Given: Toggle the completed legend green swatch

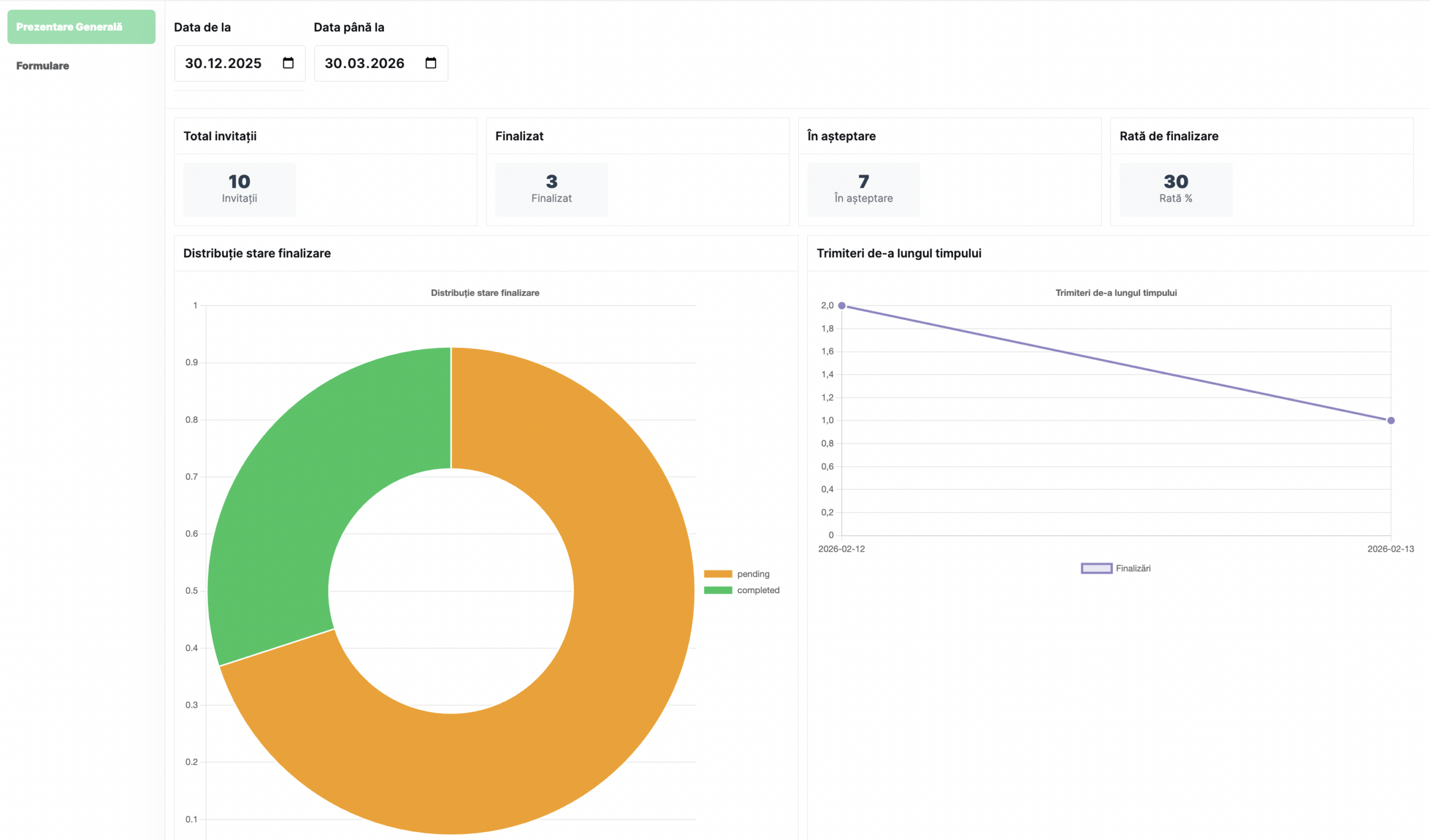Looking at the screenshot, I should coord(718,590).
